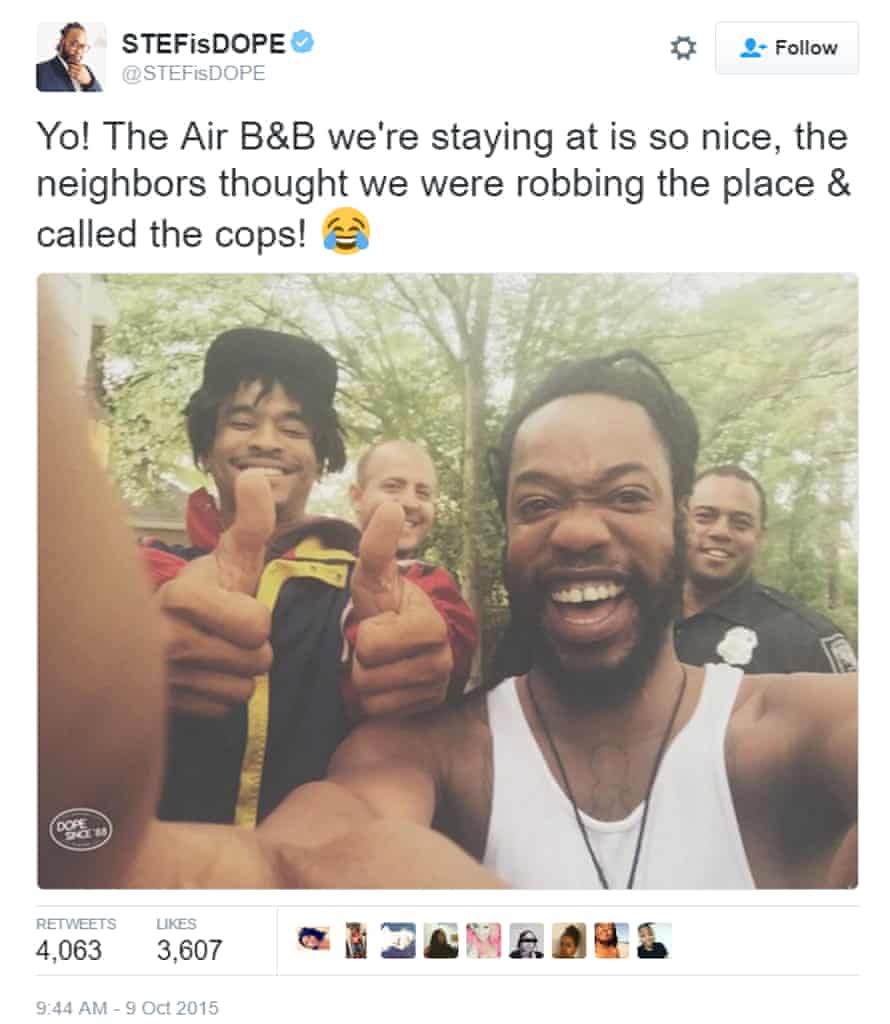Open the @STEFisDOPE handle link
Image resolution: width=890 pixels, height=1024 pixels.
click(x=193, y=73)
